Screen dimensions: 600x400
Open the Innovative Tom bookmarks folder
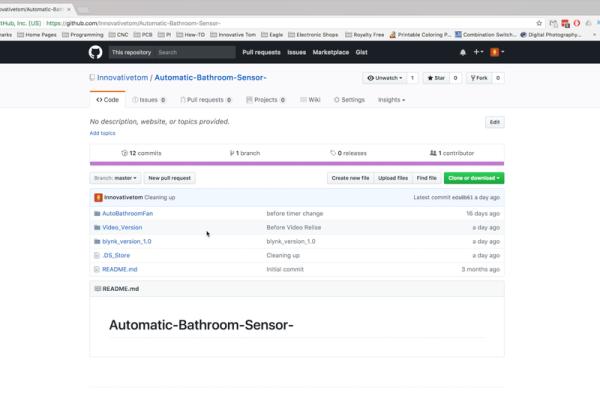(x=233, y=35)
